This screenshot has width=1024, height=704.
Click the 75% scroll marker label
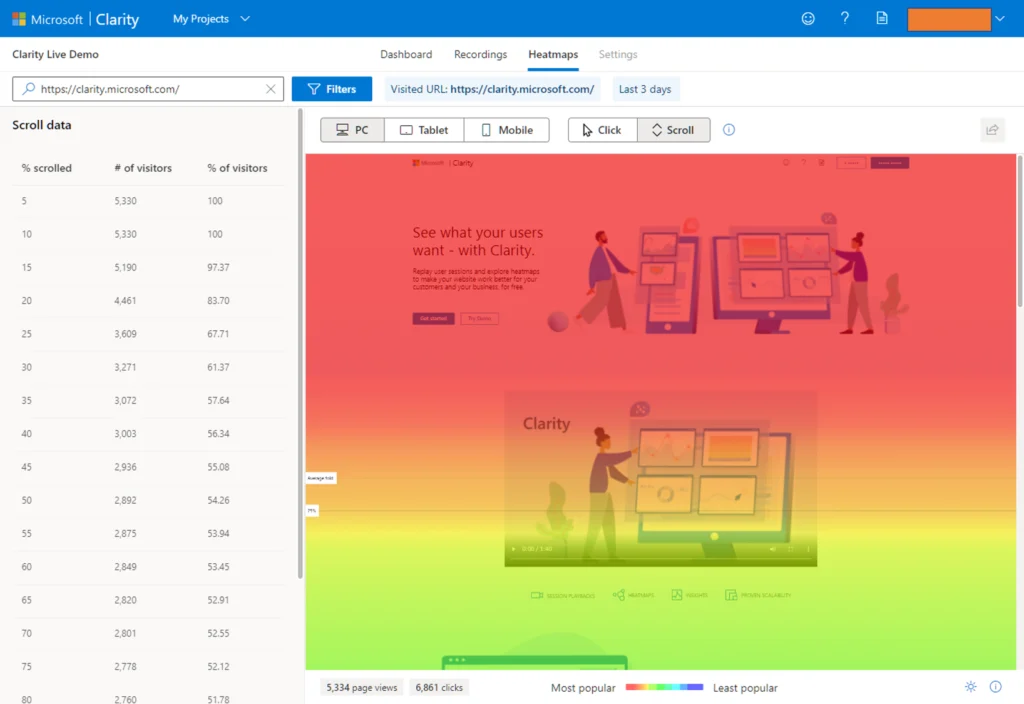pos(312,511)
